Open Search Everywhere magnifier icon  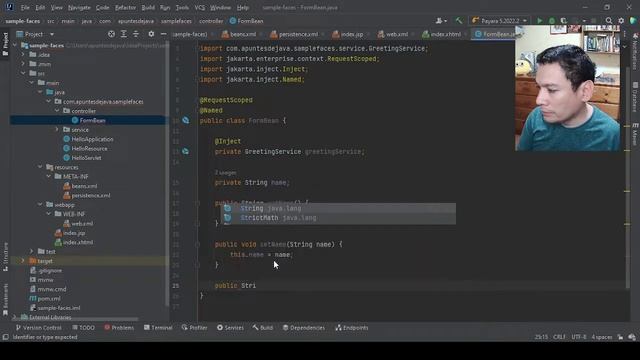coord(609,20)
